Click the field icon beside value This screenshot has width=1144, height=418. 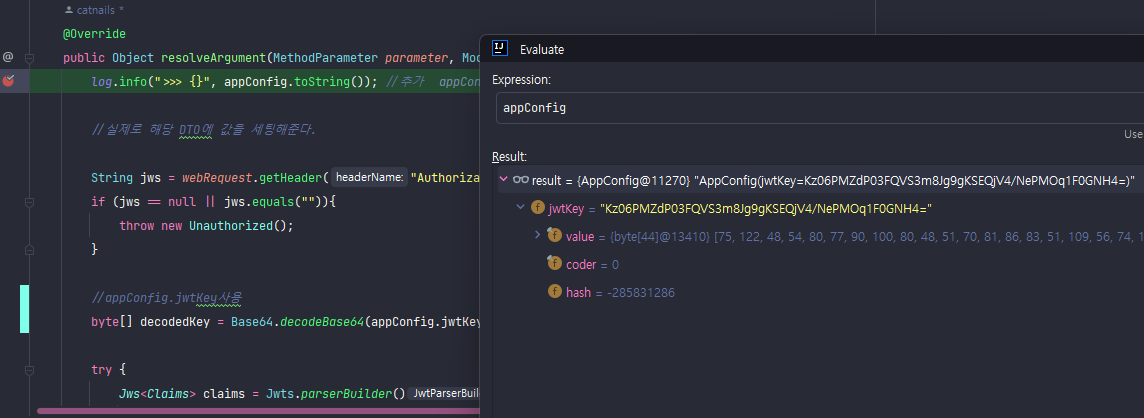point(554,235)
